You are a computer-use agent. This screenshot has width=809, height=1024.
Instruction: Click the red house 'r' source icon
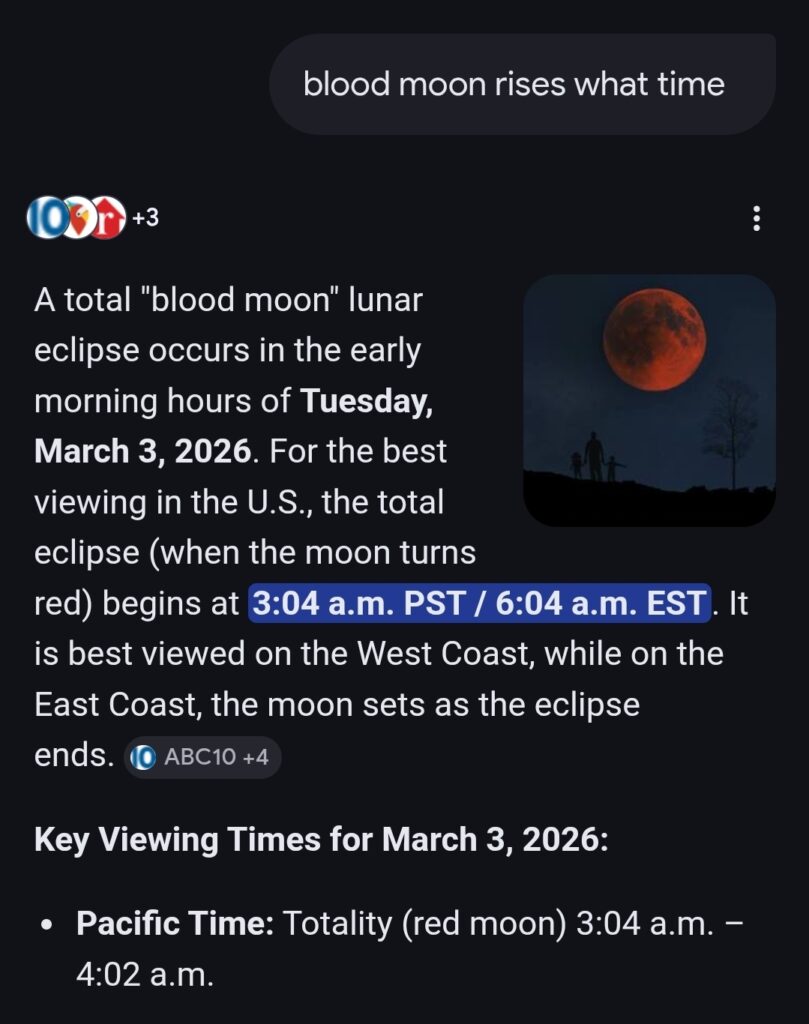pyautogui.click(x=108, y=218)
